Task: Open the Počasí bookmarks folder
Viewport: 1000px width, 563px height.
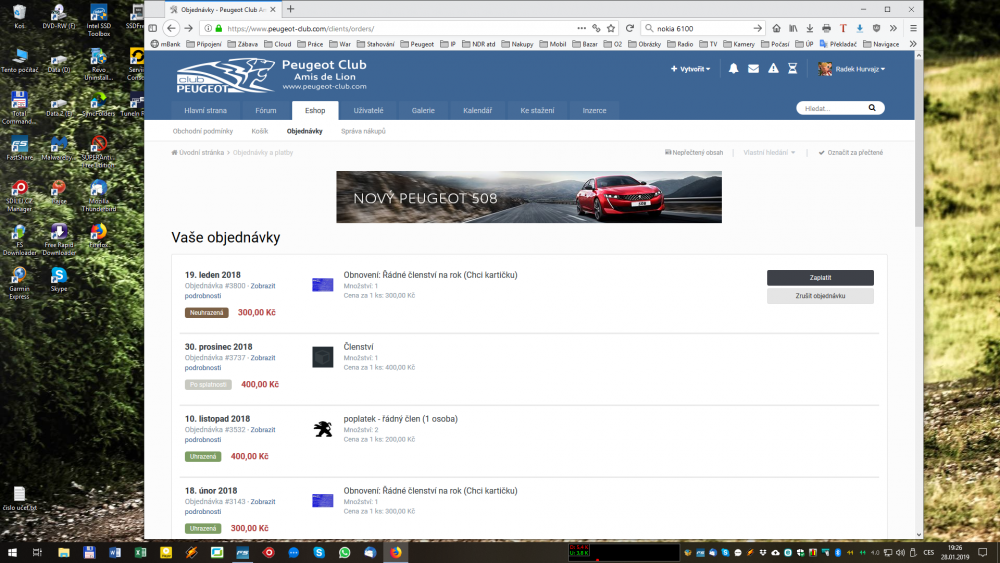Action: click(775, 44)
